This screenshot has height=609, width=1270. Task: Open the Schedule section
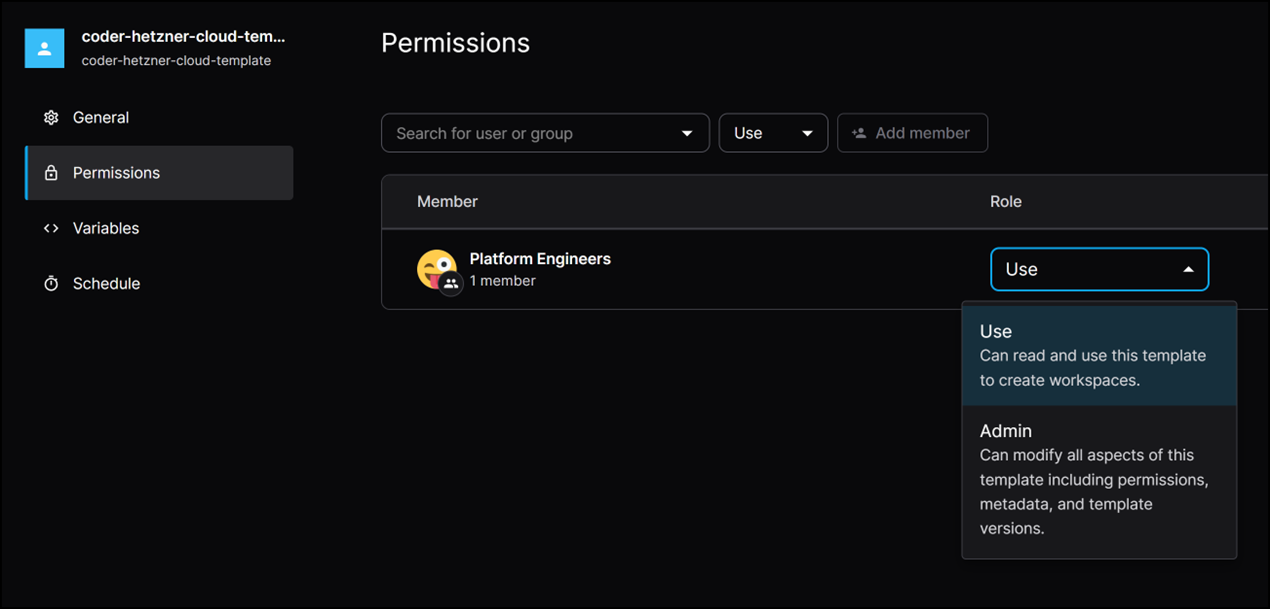pyautogui.click(x=105, y=283)
